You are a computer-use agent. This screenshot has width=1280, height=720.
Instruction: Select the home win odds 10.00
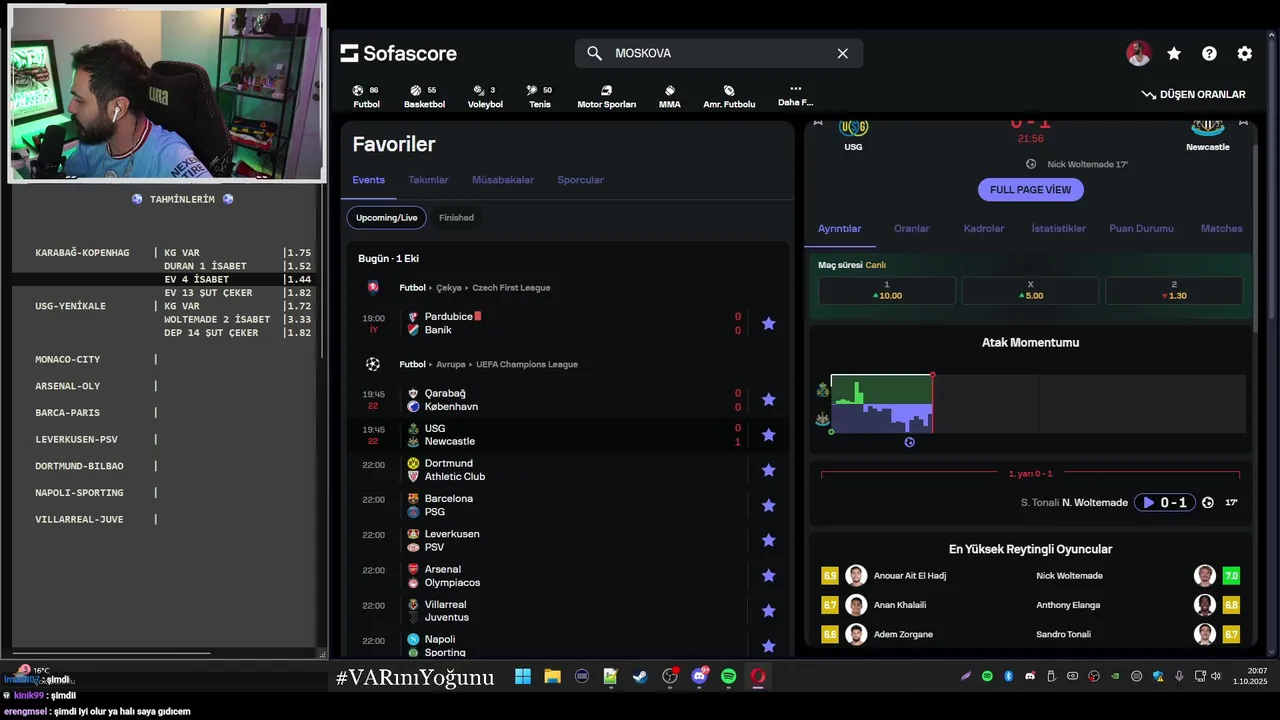point(887,291)
